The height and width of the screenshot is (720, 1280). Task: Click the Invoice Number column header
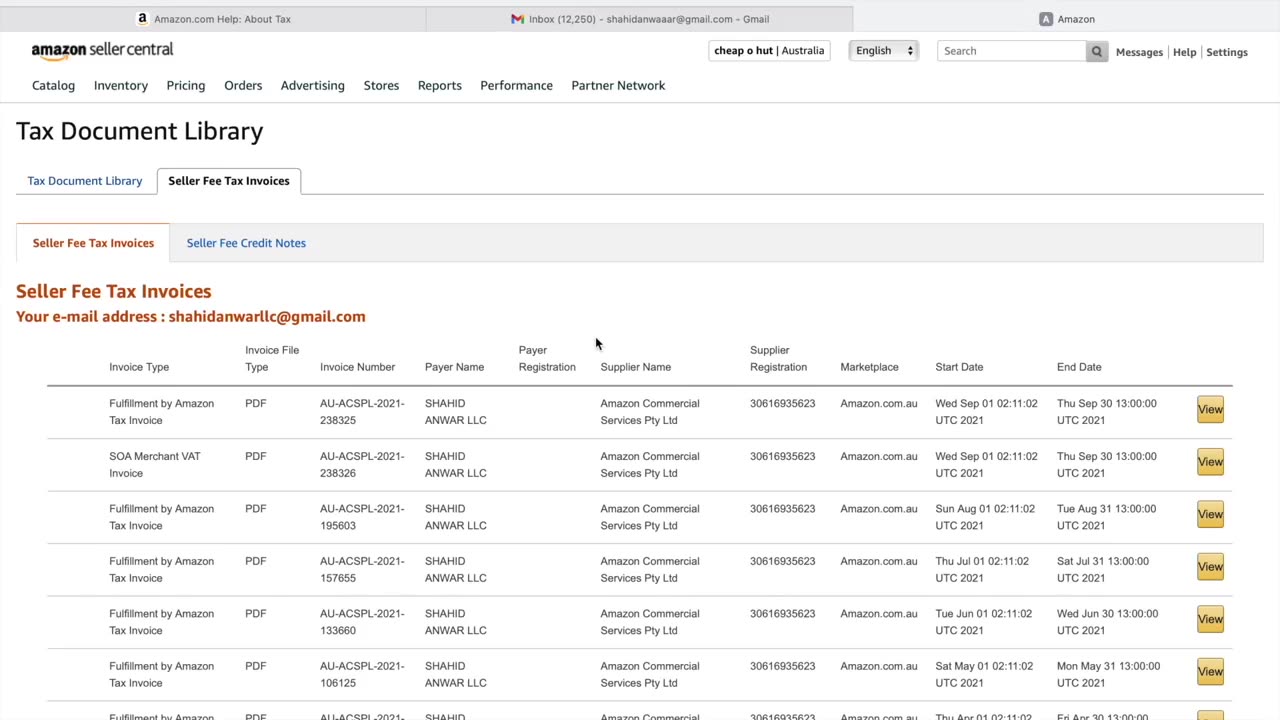coord(357,367)
